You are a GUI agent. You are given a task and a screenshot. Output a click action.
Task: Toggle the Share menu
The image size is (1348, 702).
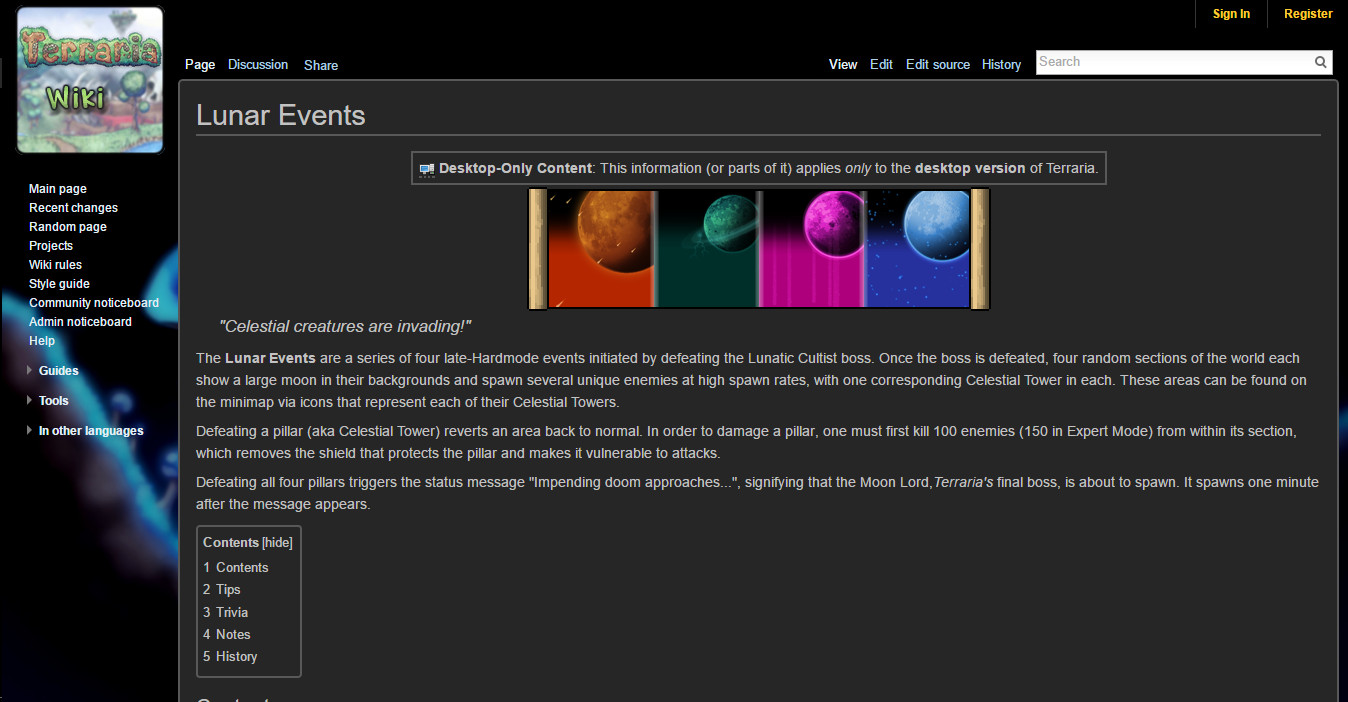coord(320,65)
